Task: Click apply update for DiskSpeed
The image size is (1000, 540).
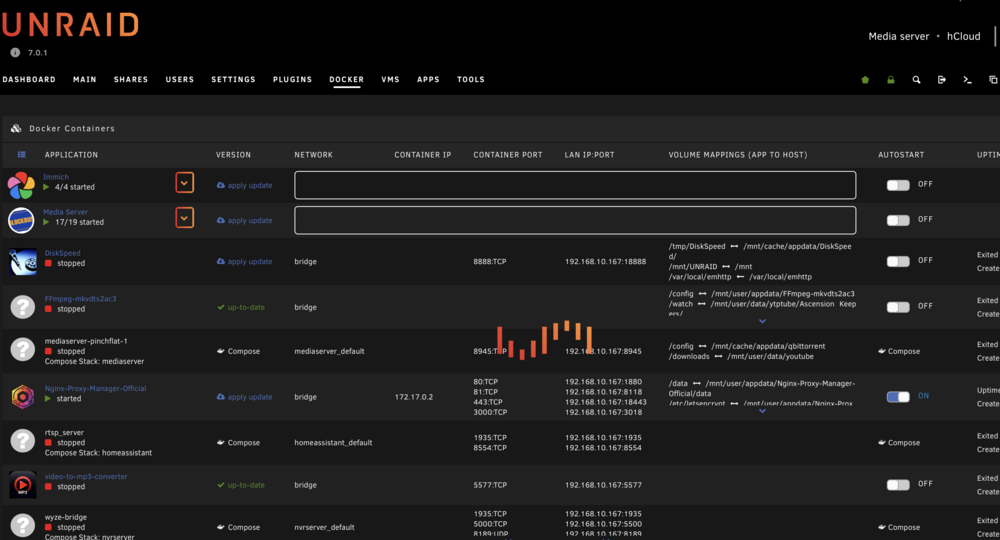Action: click(x=244, y=261)
